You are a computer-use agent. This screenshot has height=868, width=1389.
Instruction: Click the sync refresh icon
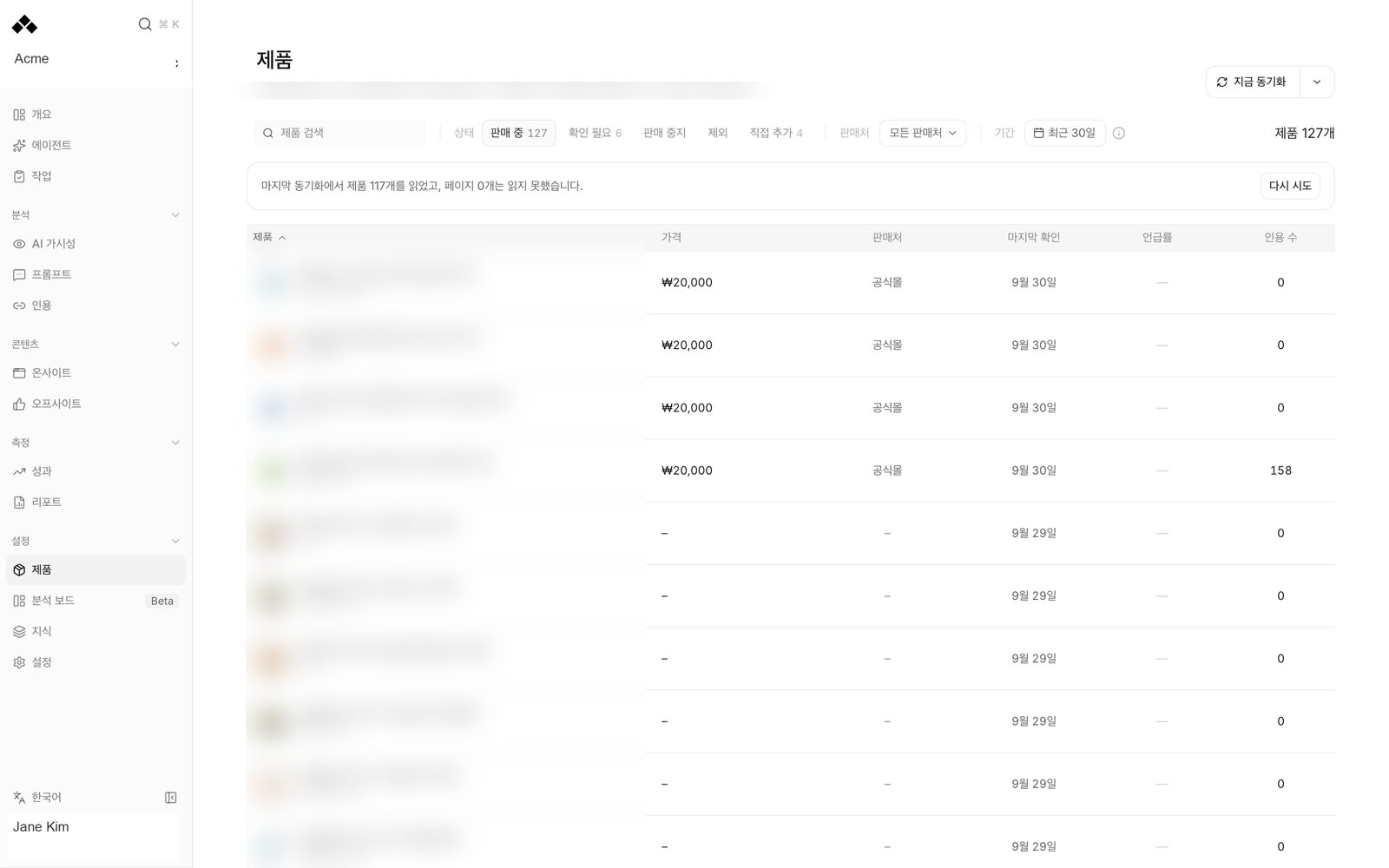coord(1222,82)
